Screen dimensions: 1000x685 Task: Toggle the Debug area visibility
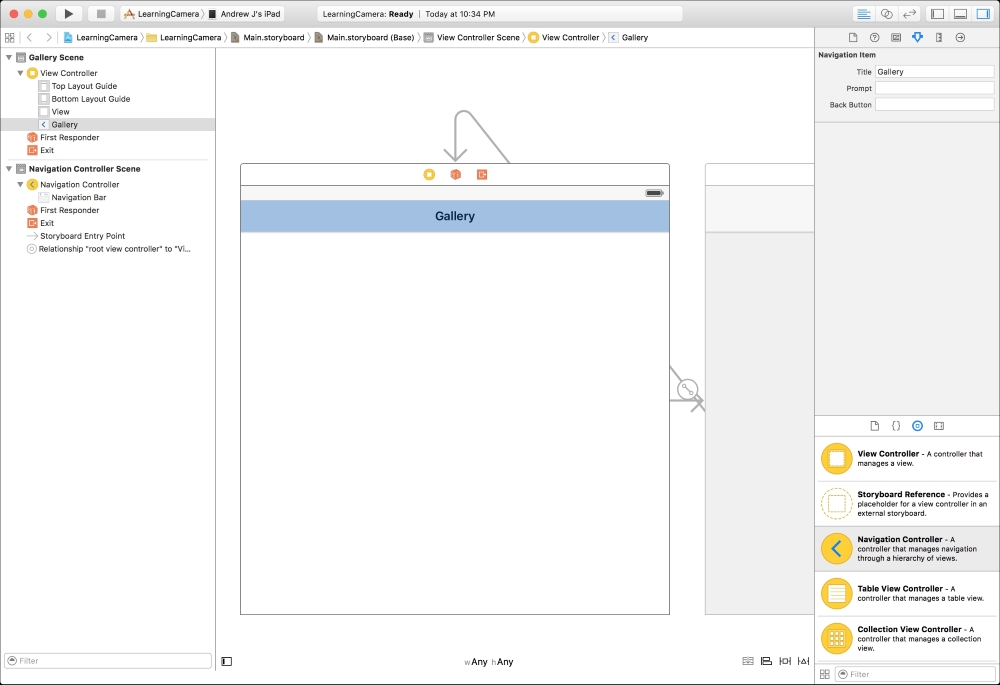(x=962, y=13)
